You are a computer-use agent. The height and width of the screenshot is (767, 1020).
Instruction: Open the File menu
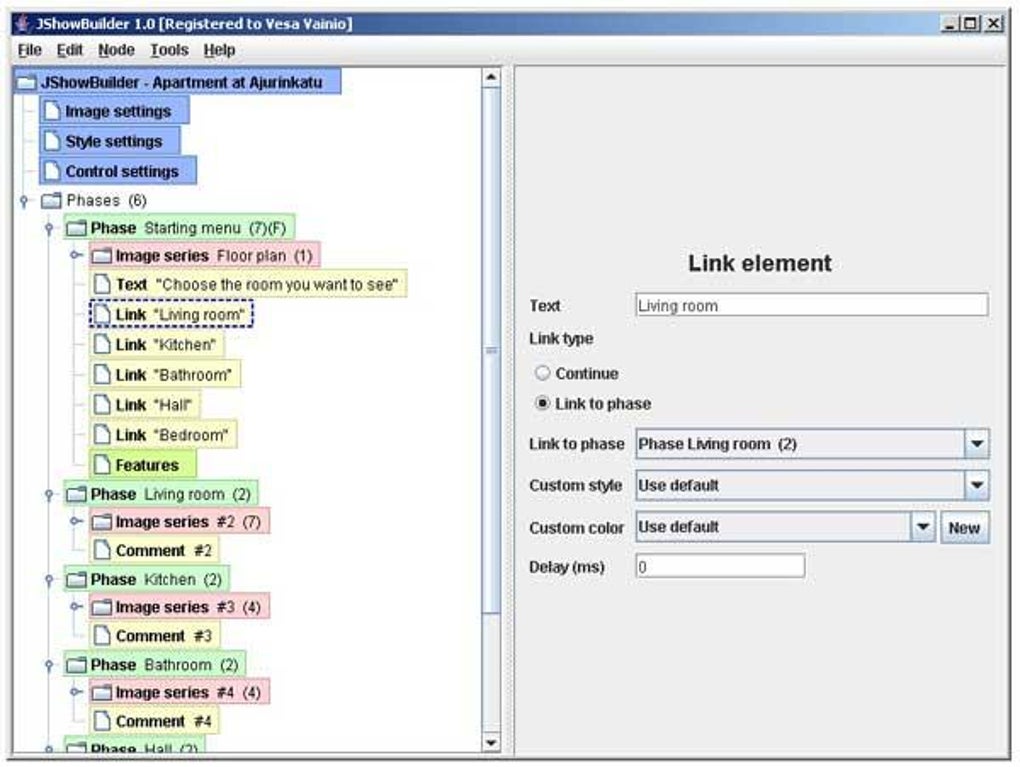click(29, 50)
